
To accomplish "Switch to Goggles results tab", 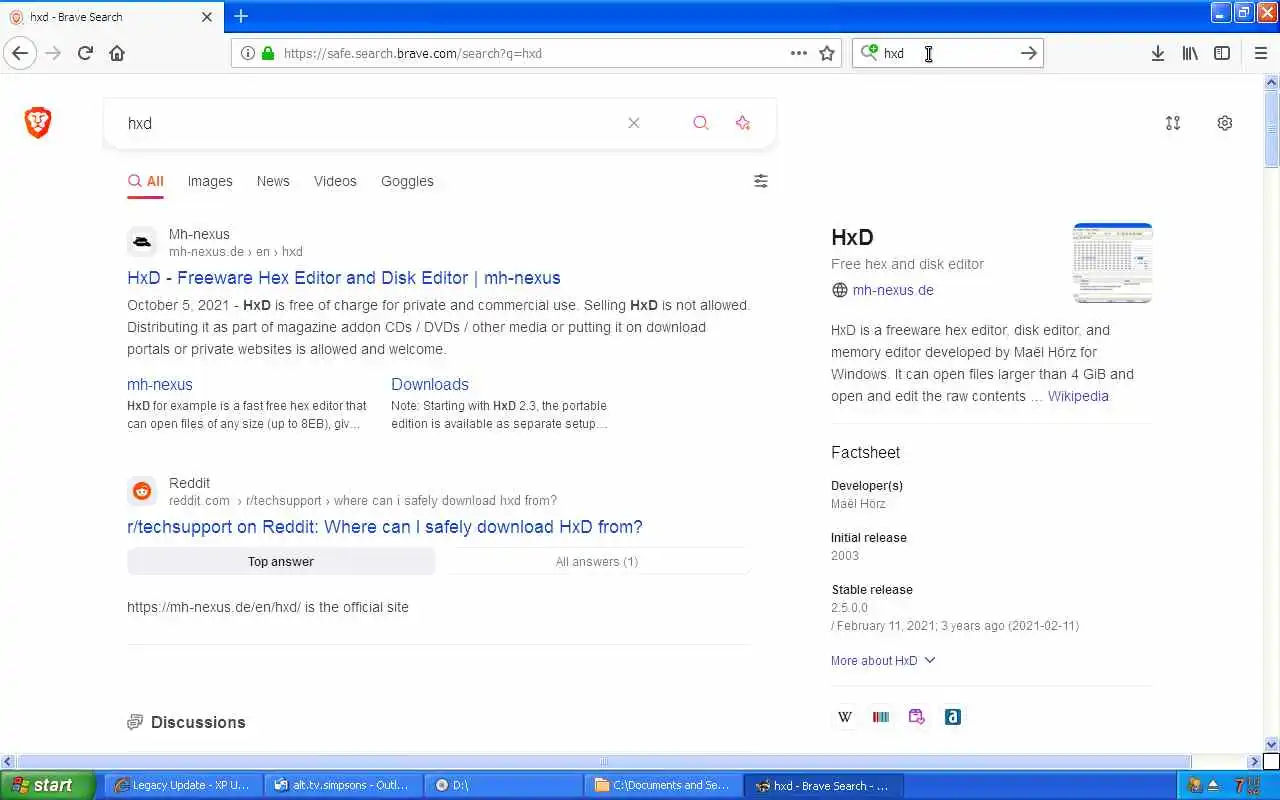I will 407,181.
